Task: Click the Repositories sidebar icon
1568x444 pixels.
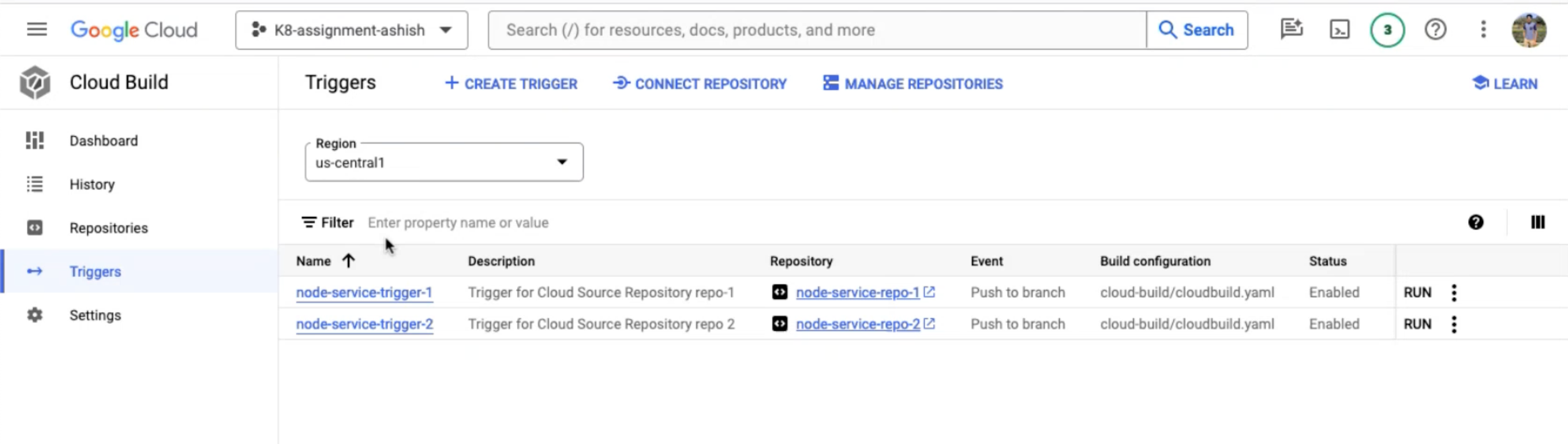Action: (x=35, y=228)
